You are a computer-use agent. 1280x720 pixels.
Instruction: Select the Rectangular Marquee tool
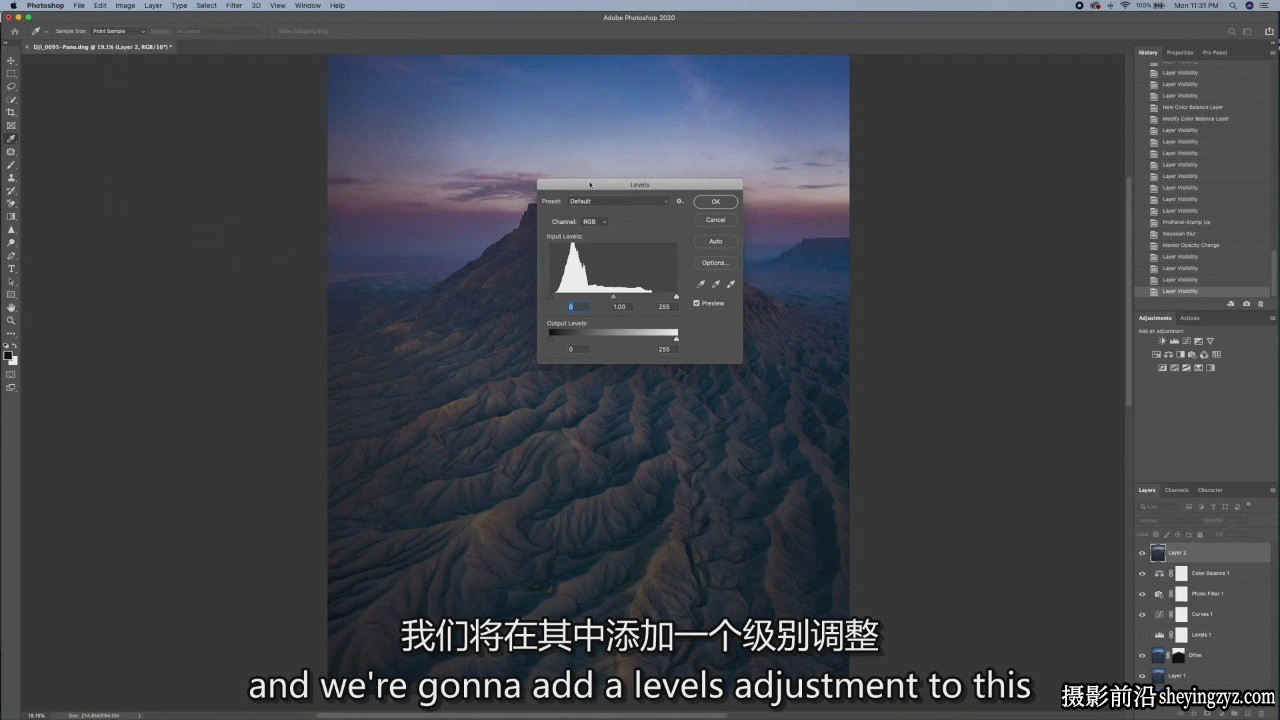11,74
